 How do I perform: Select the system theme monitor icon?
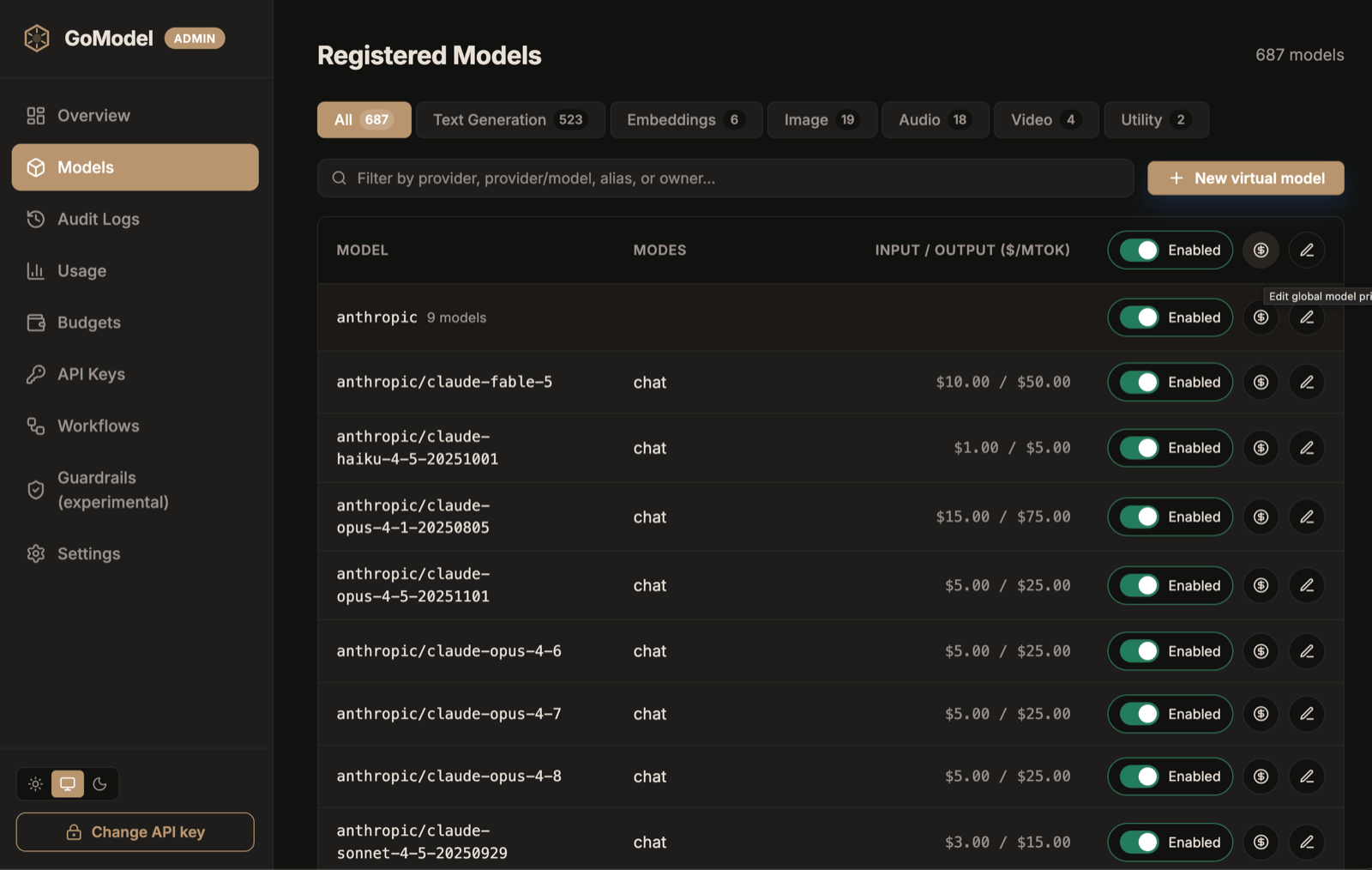coord(68,783)
